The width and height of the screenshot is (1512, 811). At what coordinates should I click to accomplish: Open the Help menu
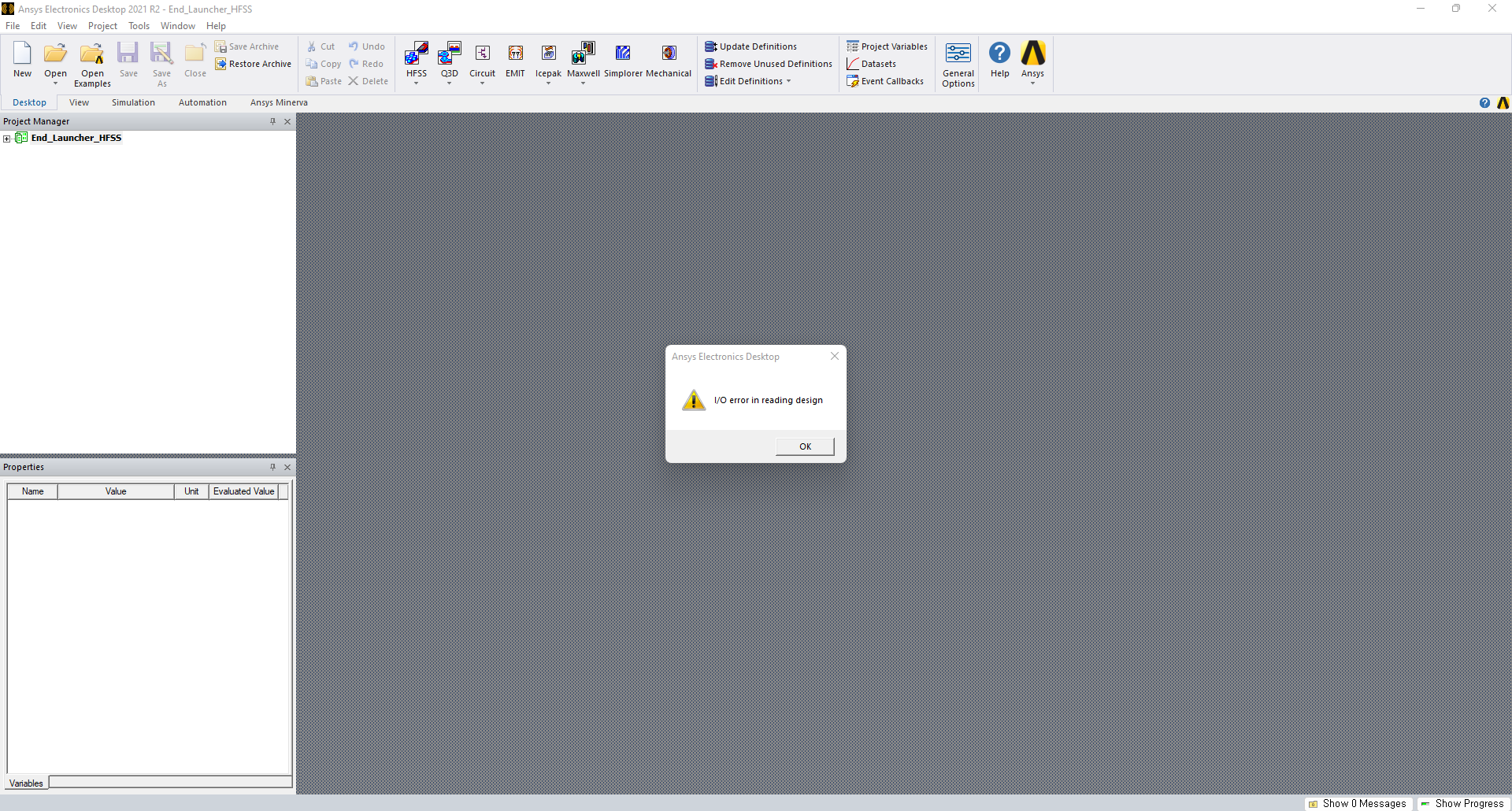tap(216, 26)
